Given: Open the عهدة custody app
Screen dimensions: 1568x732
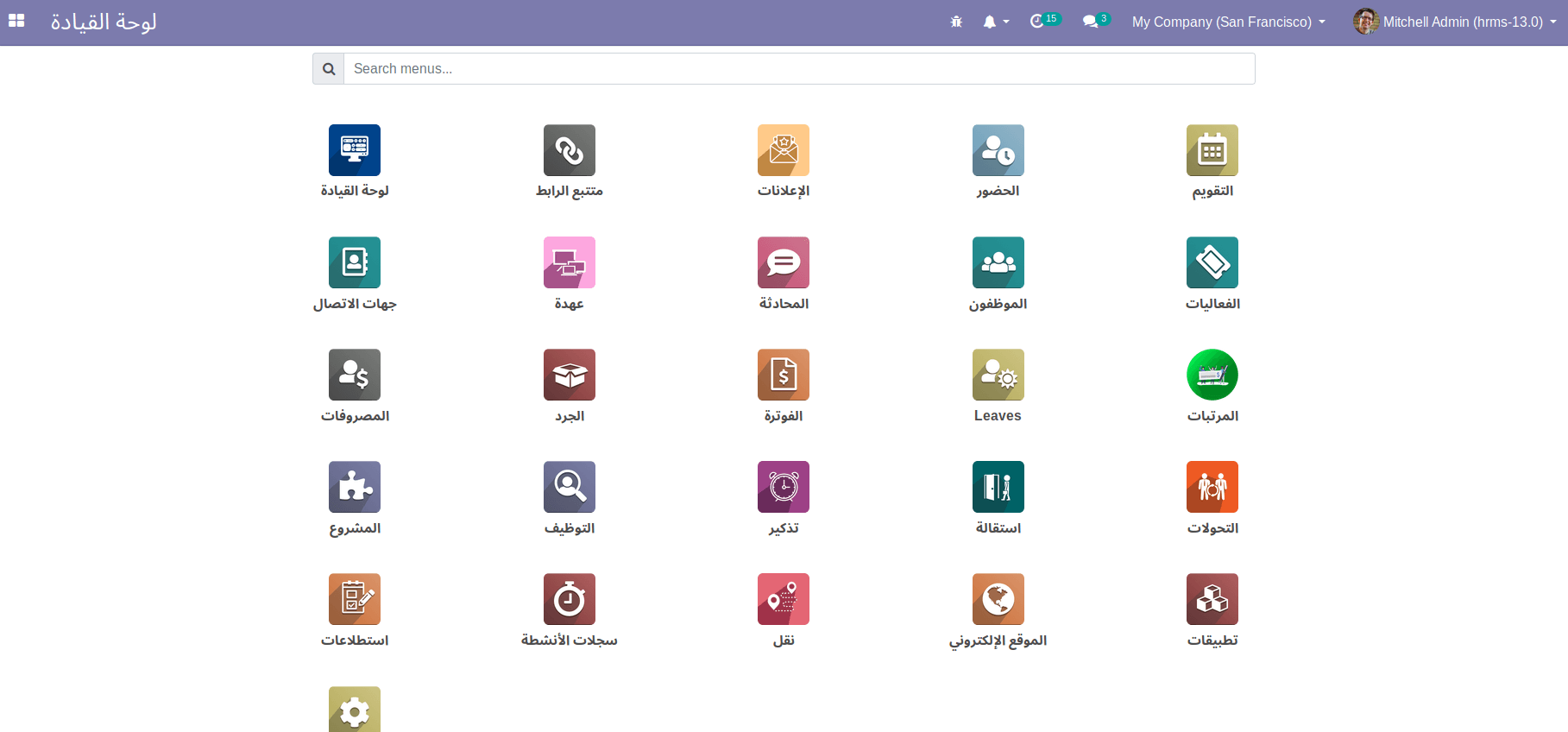Looking at the screenshot, I should [570, 262].
